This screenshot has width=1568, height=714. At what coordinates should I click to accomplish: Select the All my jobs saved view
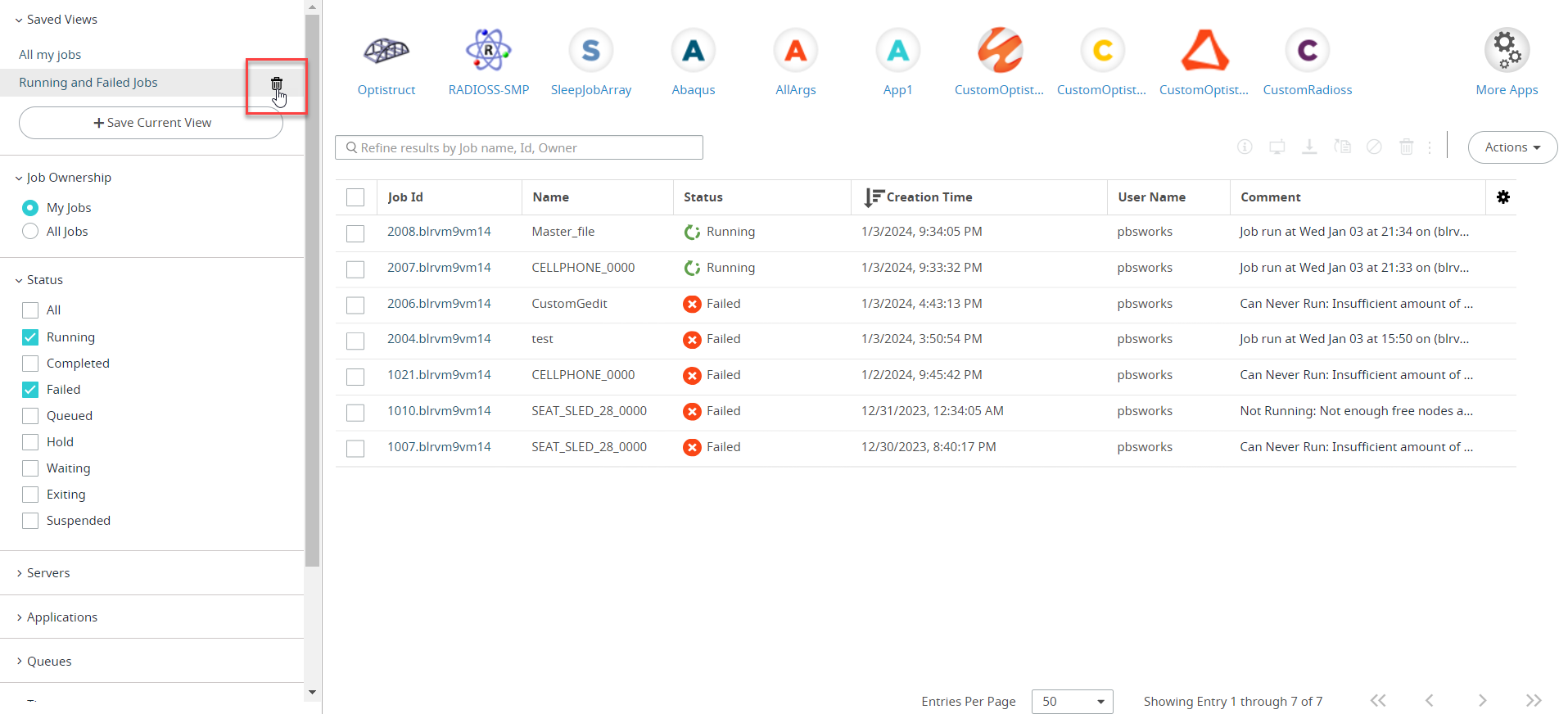pos(50,55)
